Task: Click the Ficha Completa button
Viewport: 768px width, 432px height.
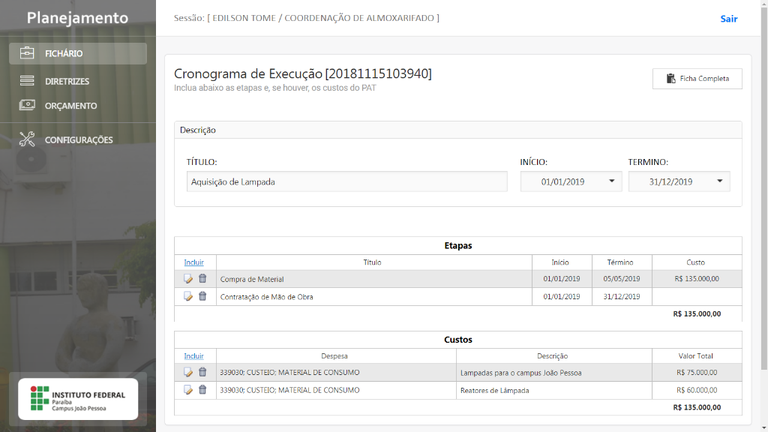Action: [697, 78]
